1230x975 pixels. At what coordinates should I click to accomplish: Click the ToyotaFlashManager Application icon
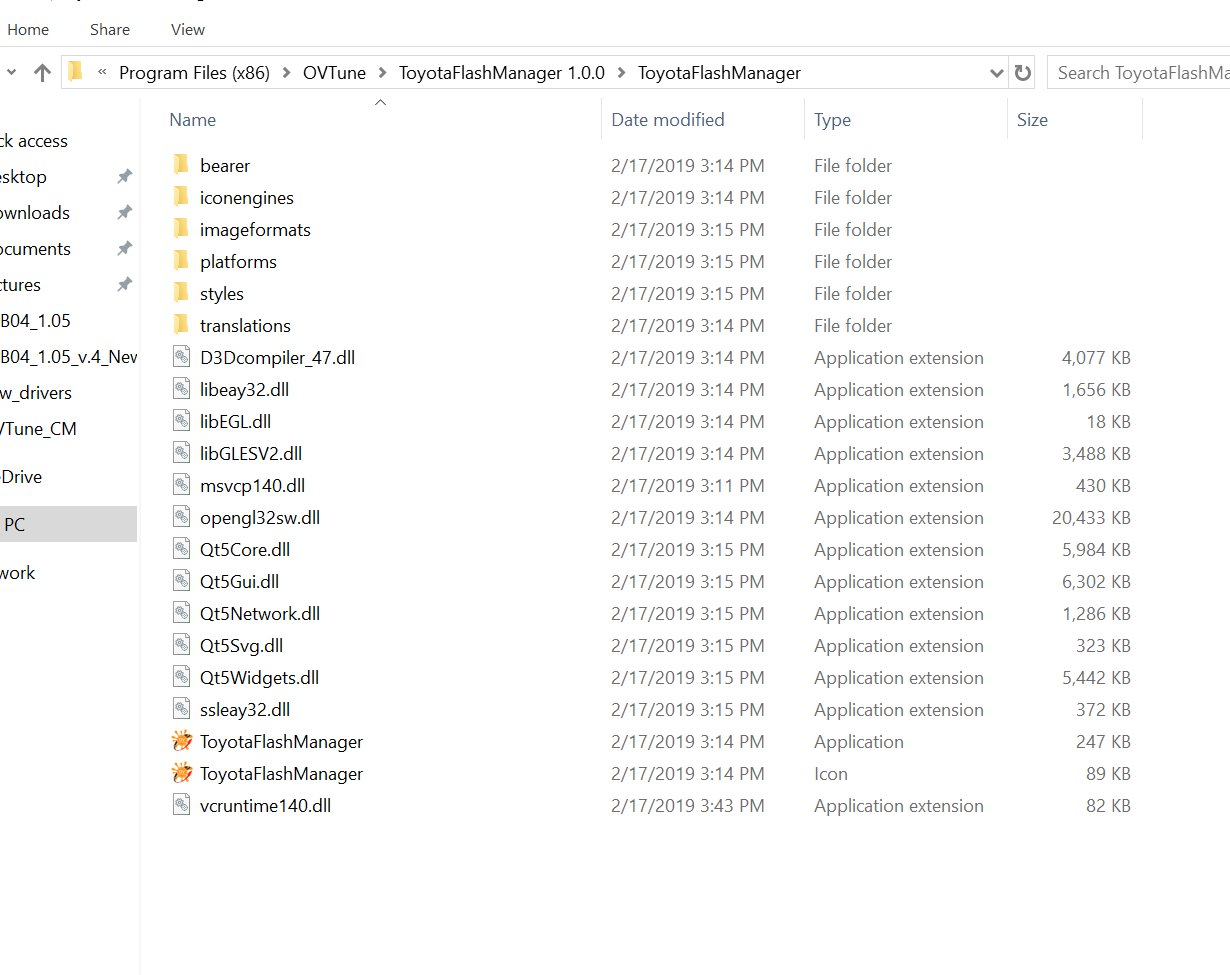[181, 741]
